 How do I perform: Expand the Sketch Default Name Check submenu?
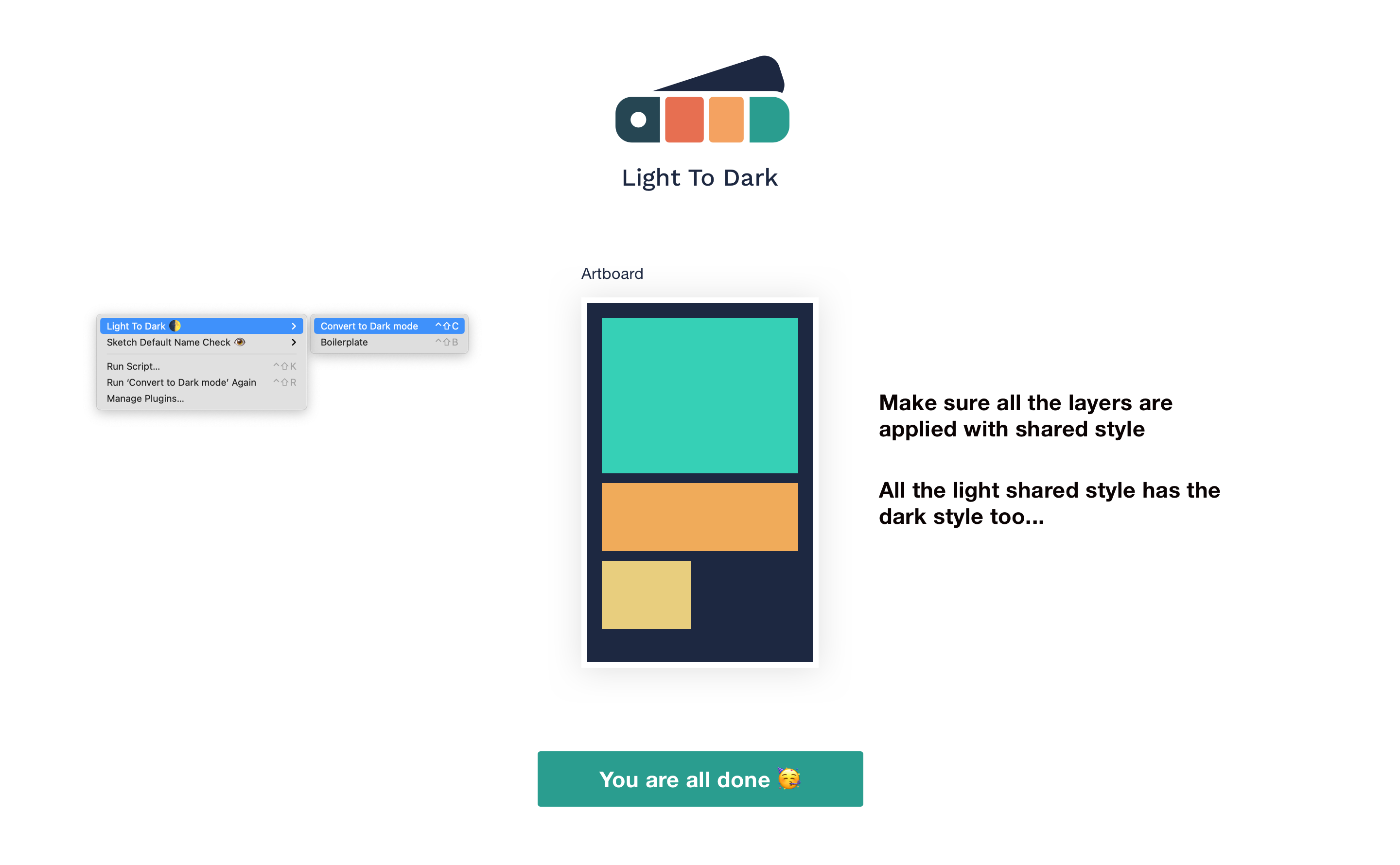click(294, 342)
